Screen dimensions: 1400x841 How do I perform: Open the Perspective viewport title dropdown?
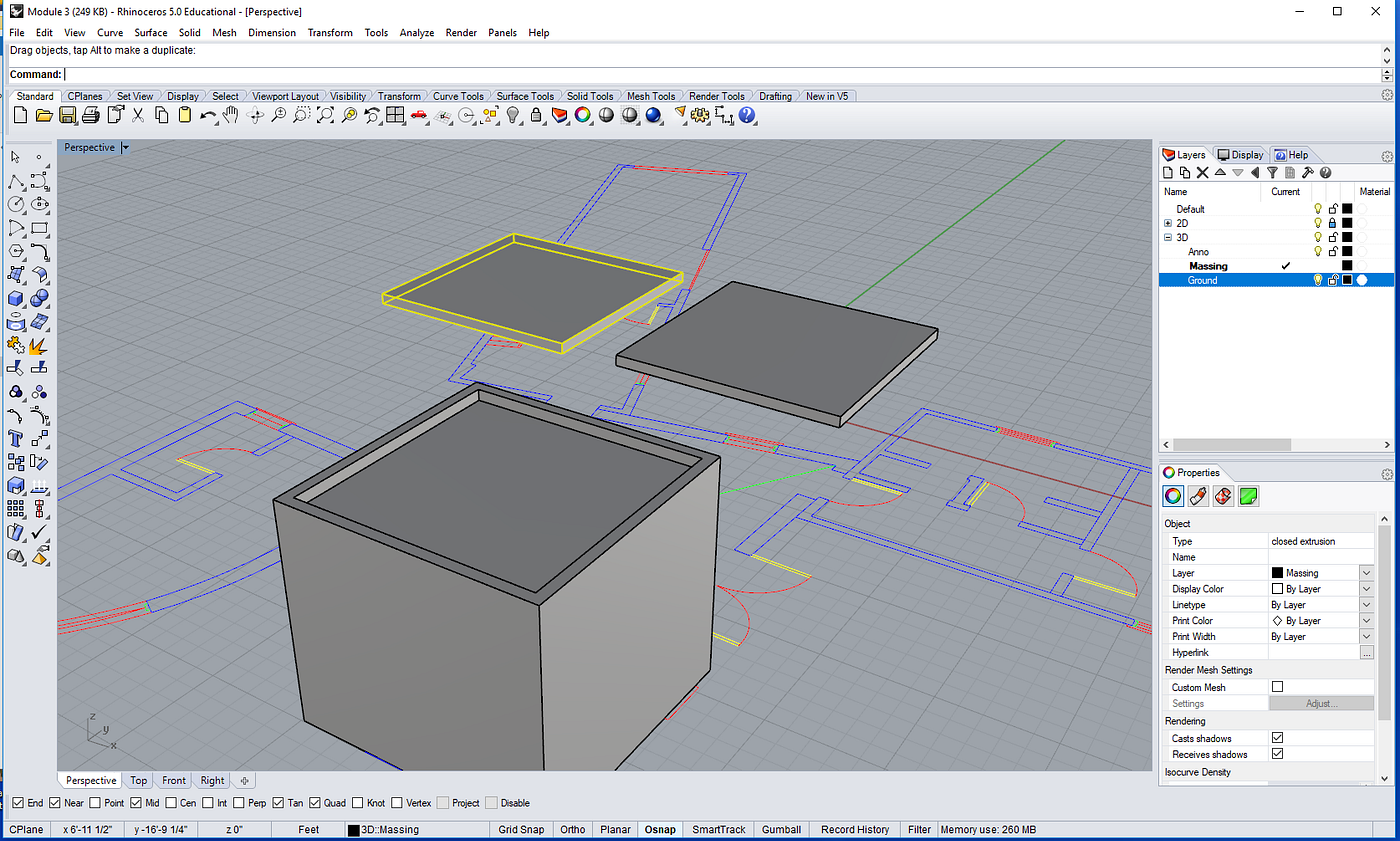[x=125, y=148]
